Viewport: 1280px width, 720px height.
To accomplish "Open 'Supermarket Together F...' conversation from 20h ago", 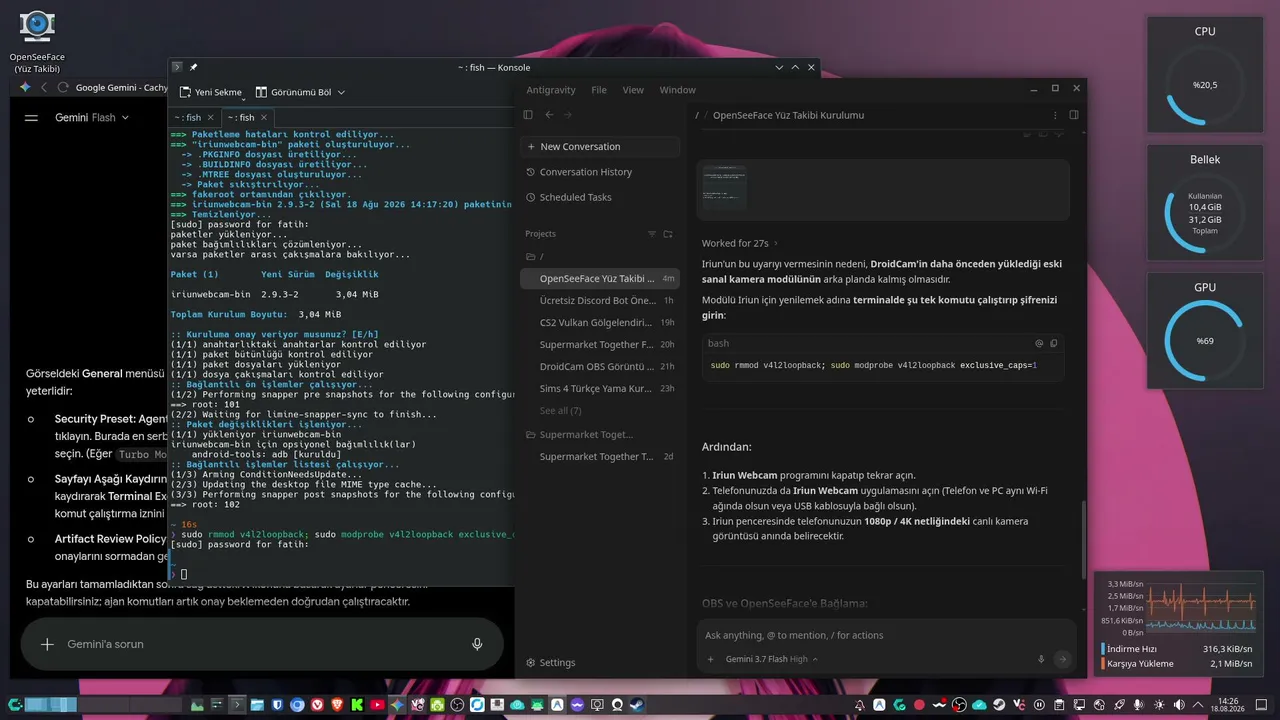I will 599,344.
